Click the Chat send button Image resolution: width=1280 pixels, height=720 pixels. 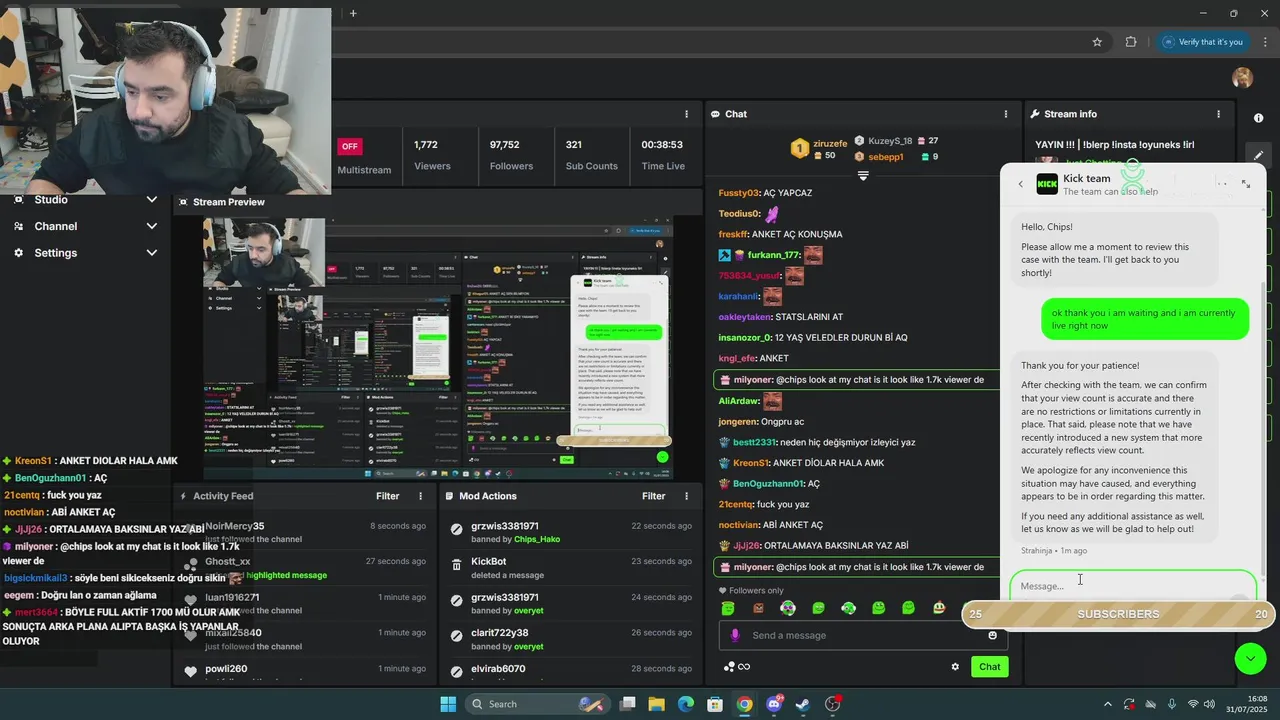989,667
